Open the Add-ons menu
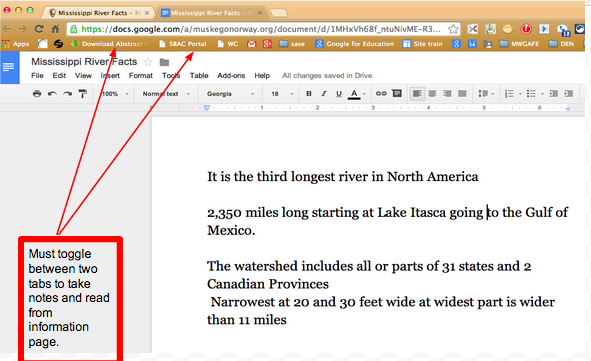Image resolution: width=591 pixels, height=361 pixels. pyautogui.click(x=231, y=75)
